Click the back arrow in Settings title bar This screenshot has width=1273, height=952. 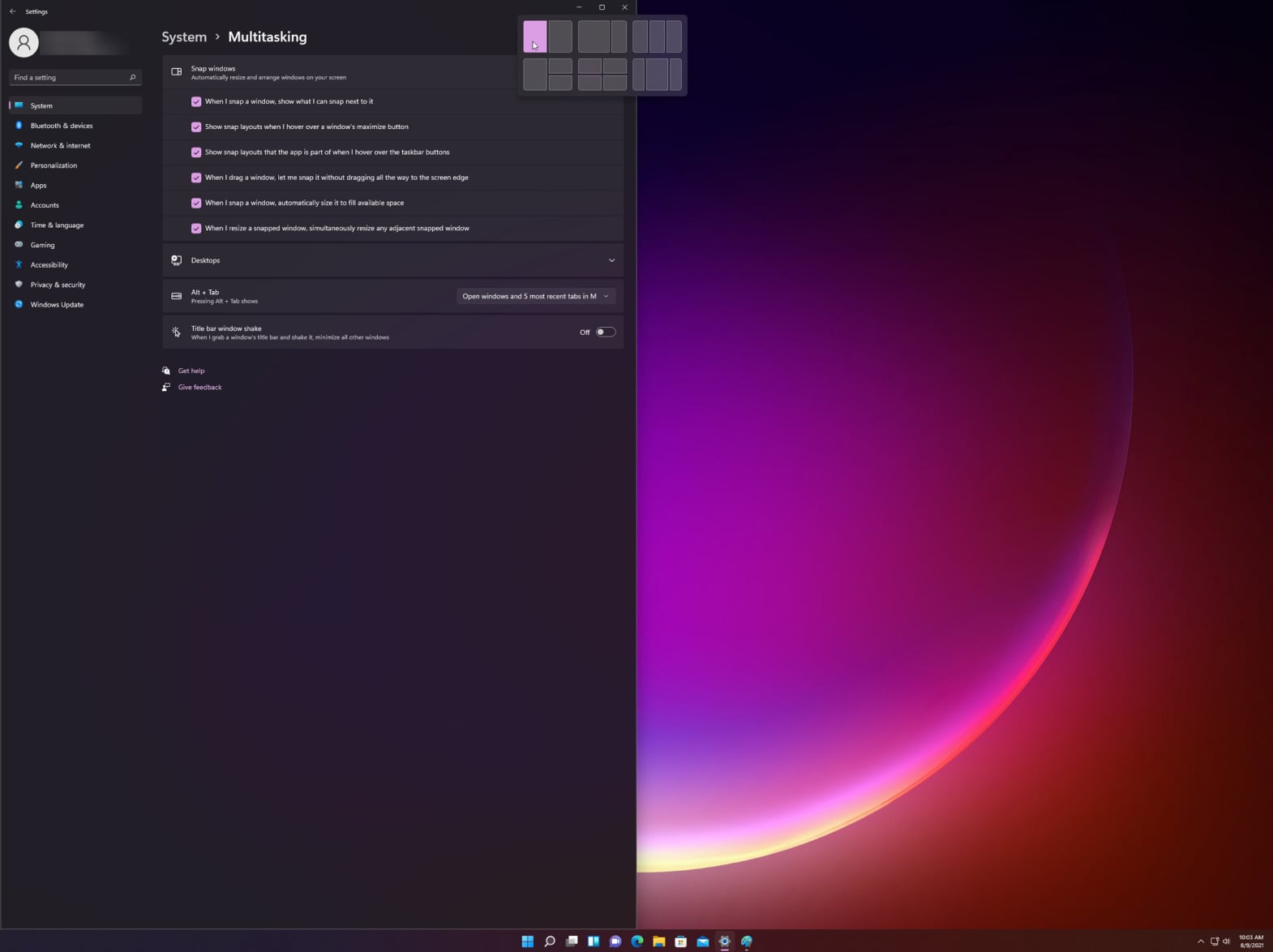tap(12, 11)
